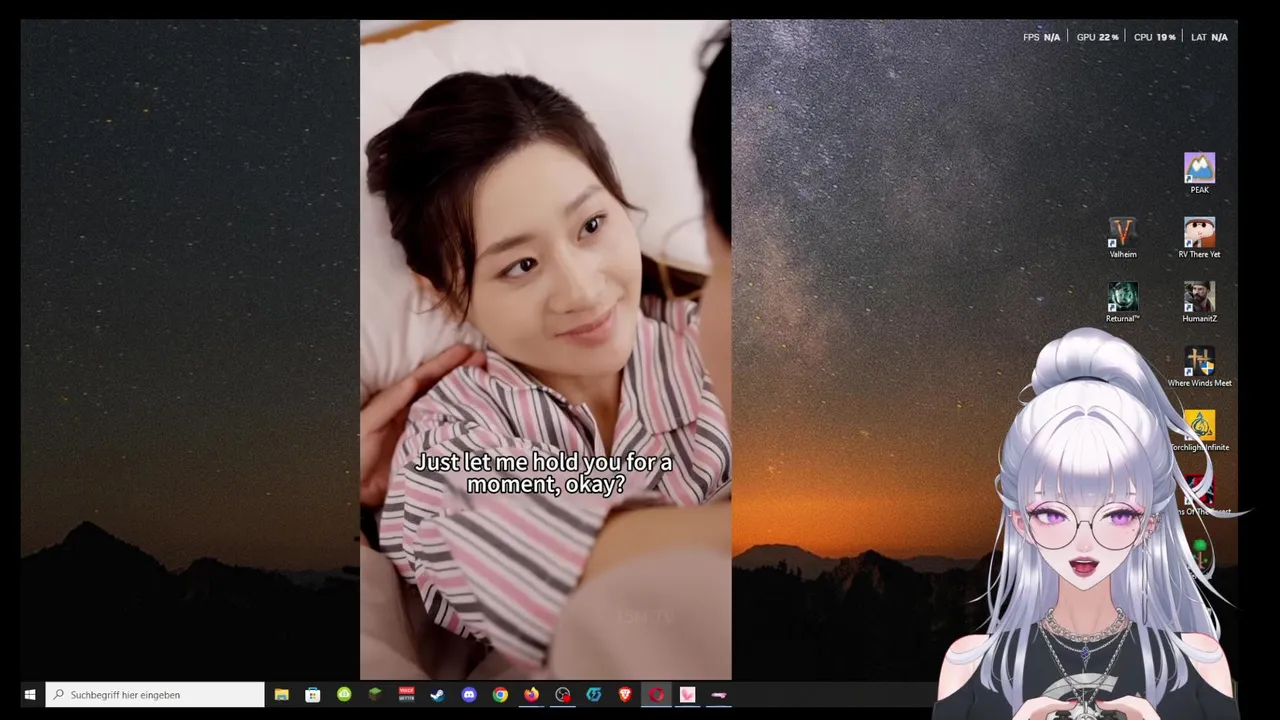Open Discord from the taskbar
The height and width of the screenshot is (720, 1280).
[x=469, y=694]
